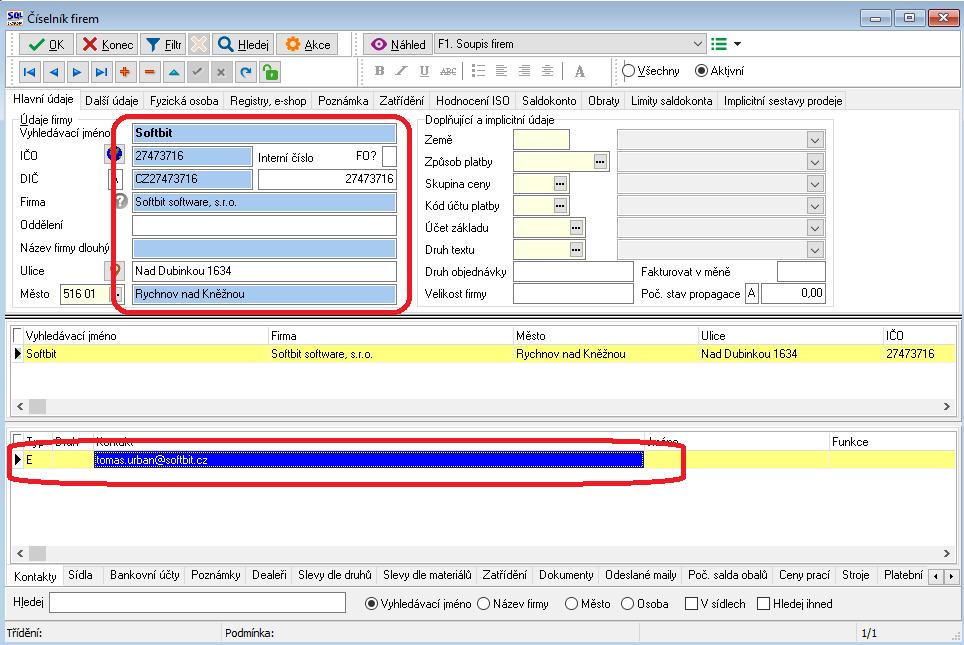Click the map pin icon next to Ulice
964x645 pixels.
[x=114, y=271]
